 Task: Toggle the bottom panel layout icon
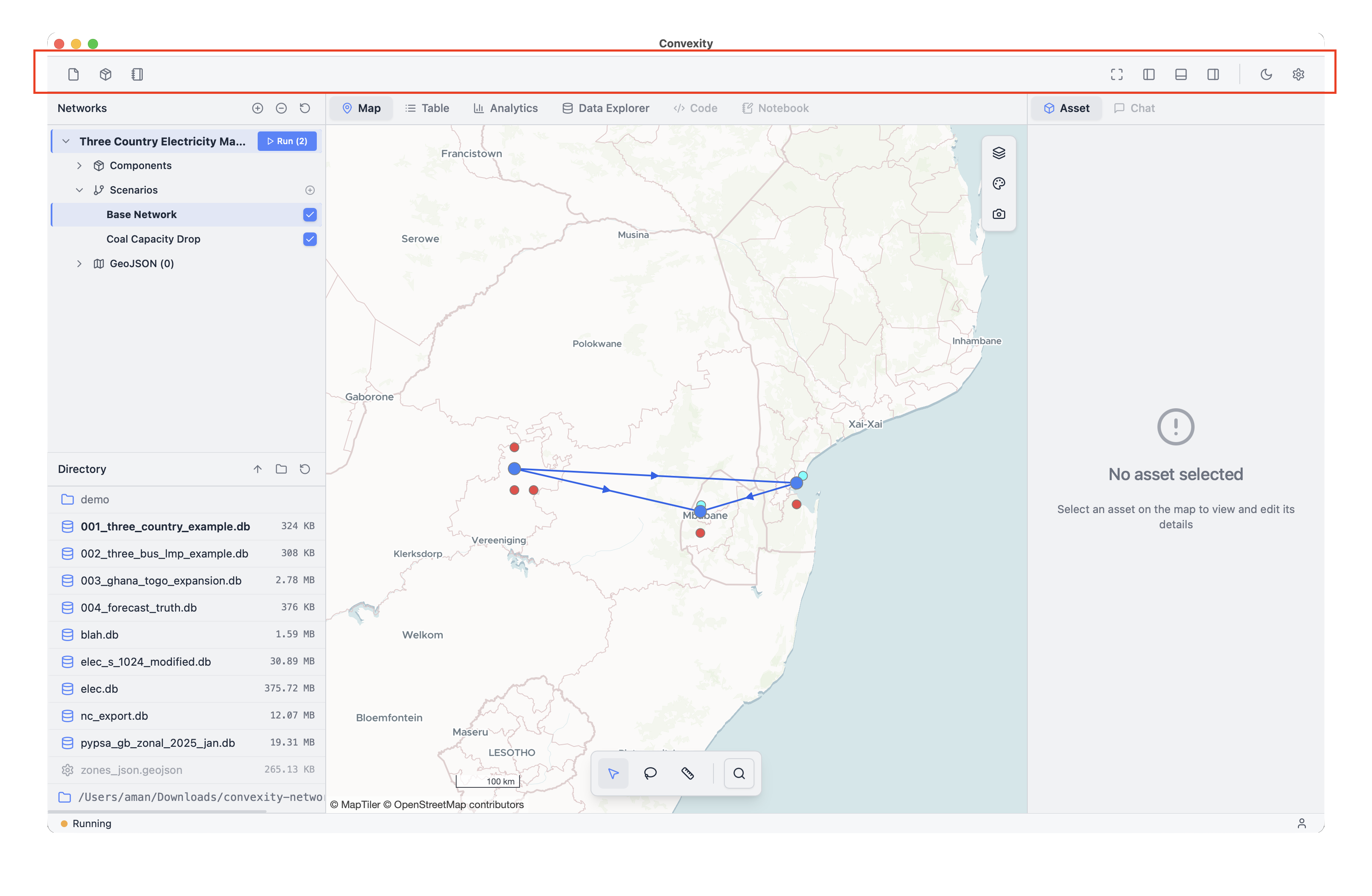(1181, 74)
